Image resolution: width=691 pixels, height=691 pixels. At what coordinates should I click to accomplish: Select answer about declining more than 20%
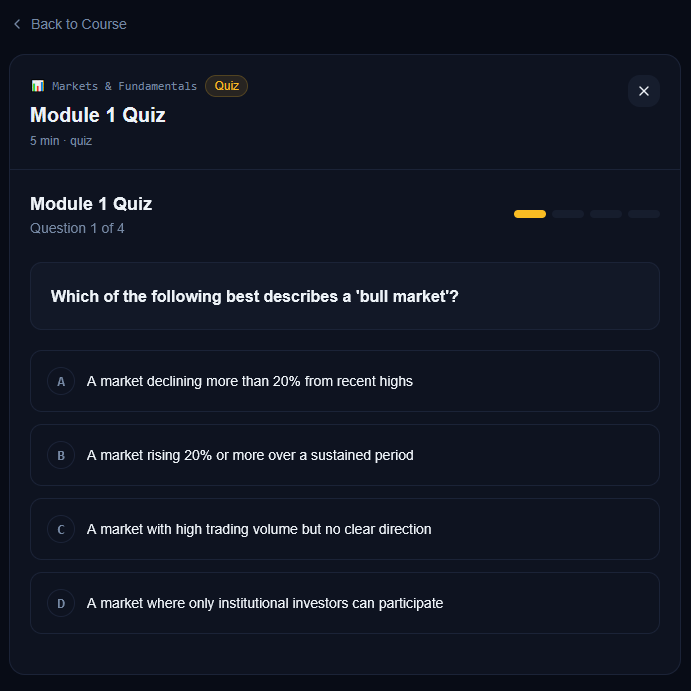click(x=250, y=381)
